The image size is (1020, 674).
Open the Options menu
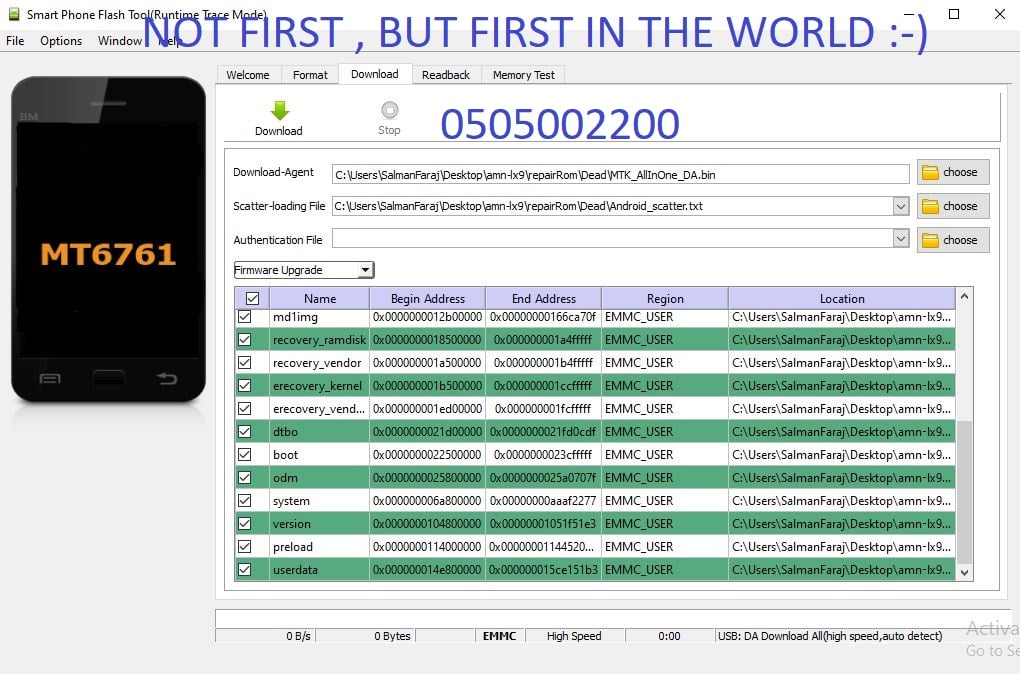click(x=61, y=40)
